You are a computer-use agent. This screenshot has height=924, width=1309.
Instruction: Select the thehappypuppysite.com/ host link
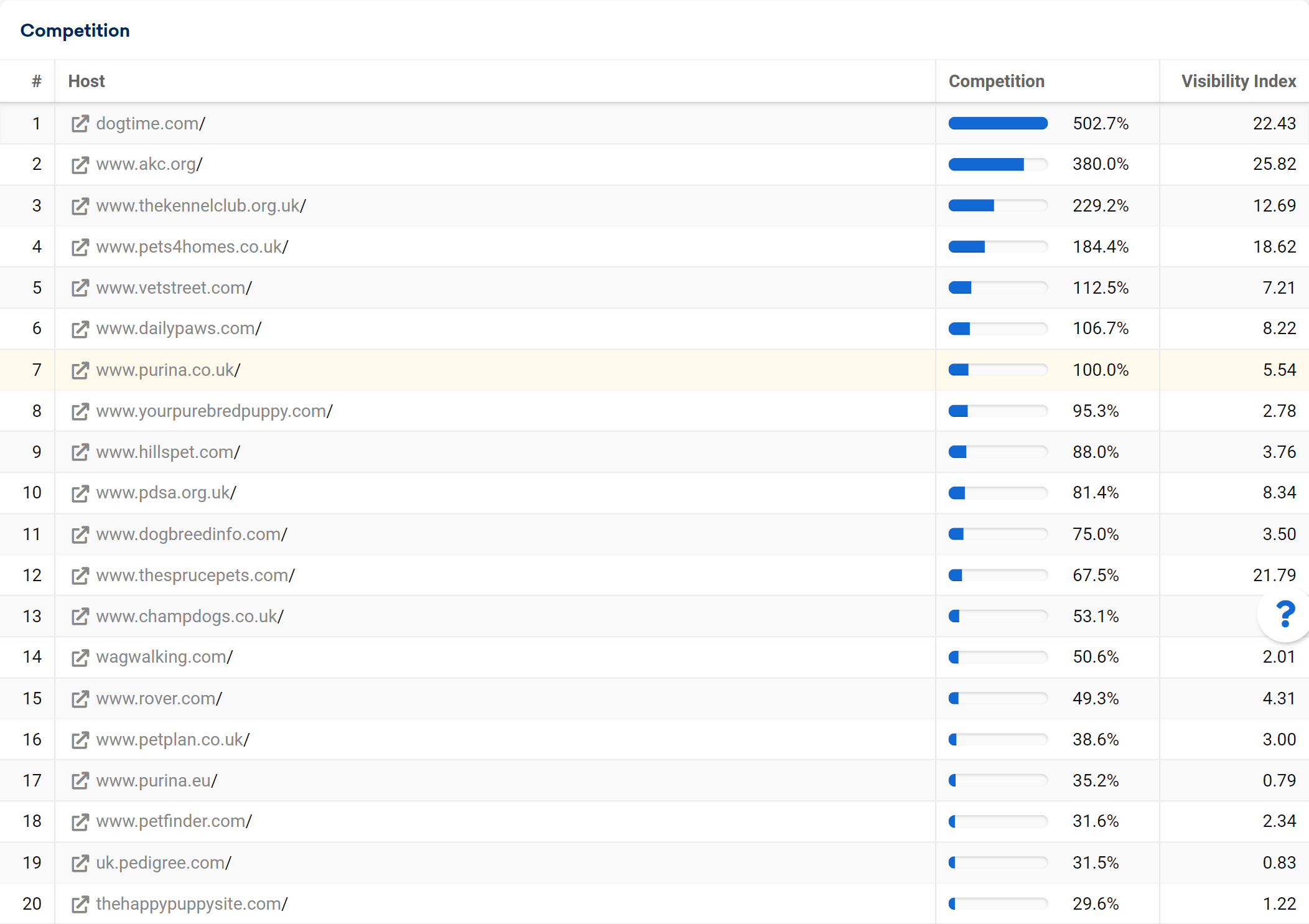coord(192,903)
